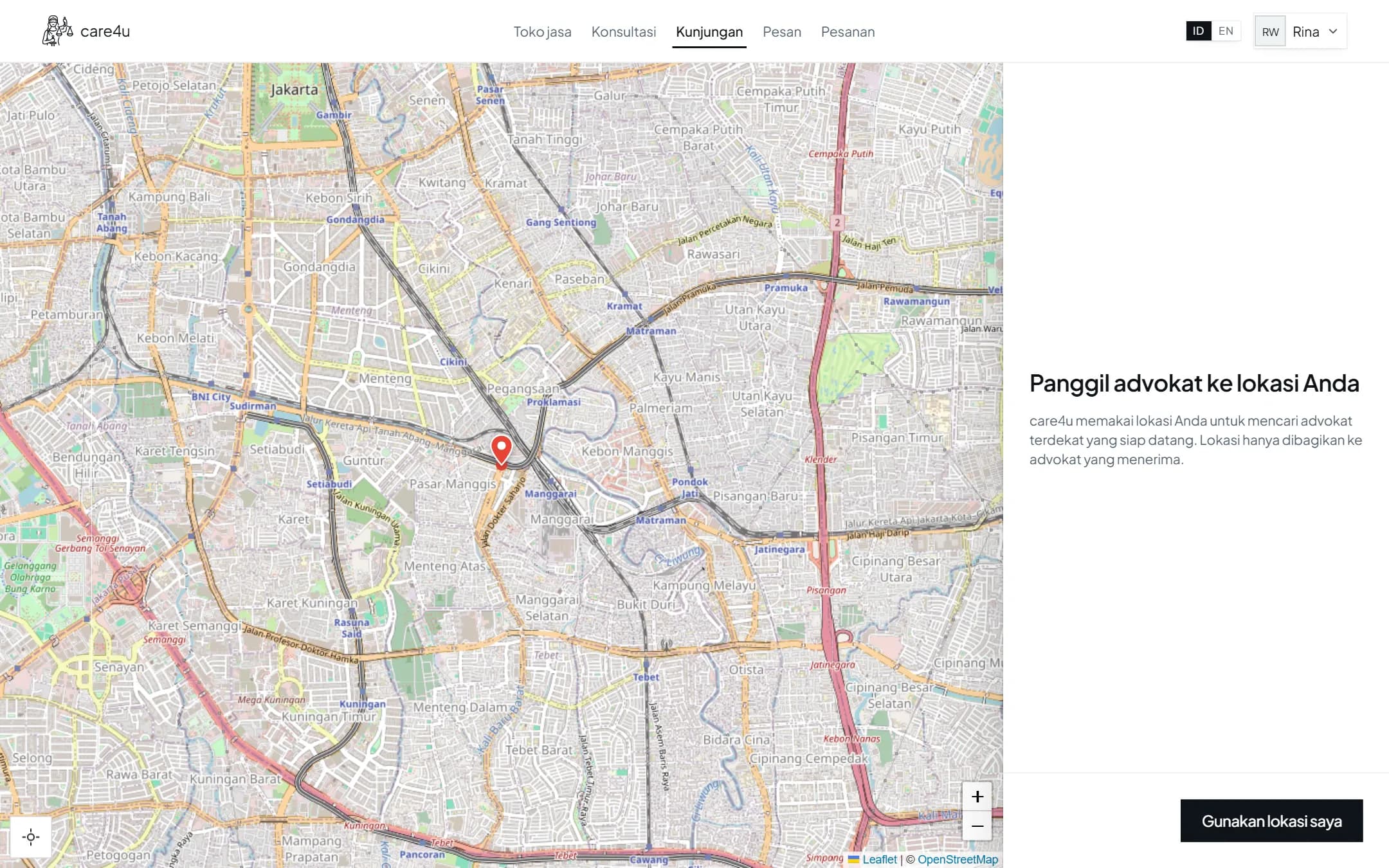
Task: Click the Rawamangun label on map
Action: click(x=941, y=320)
